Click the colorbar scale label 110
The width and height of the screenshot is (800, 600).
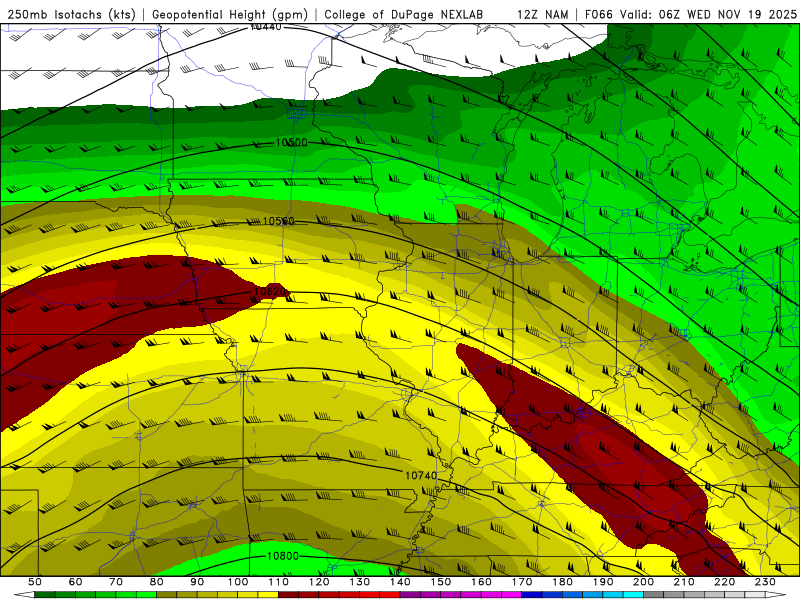point(279,582)
